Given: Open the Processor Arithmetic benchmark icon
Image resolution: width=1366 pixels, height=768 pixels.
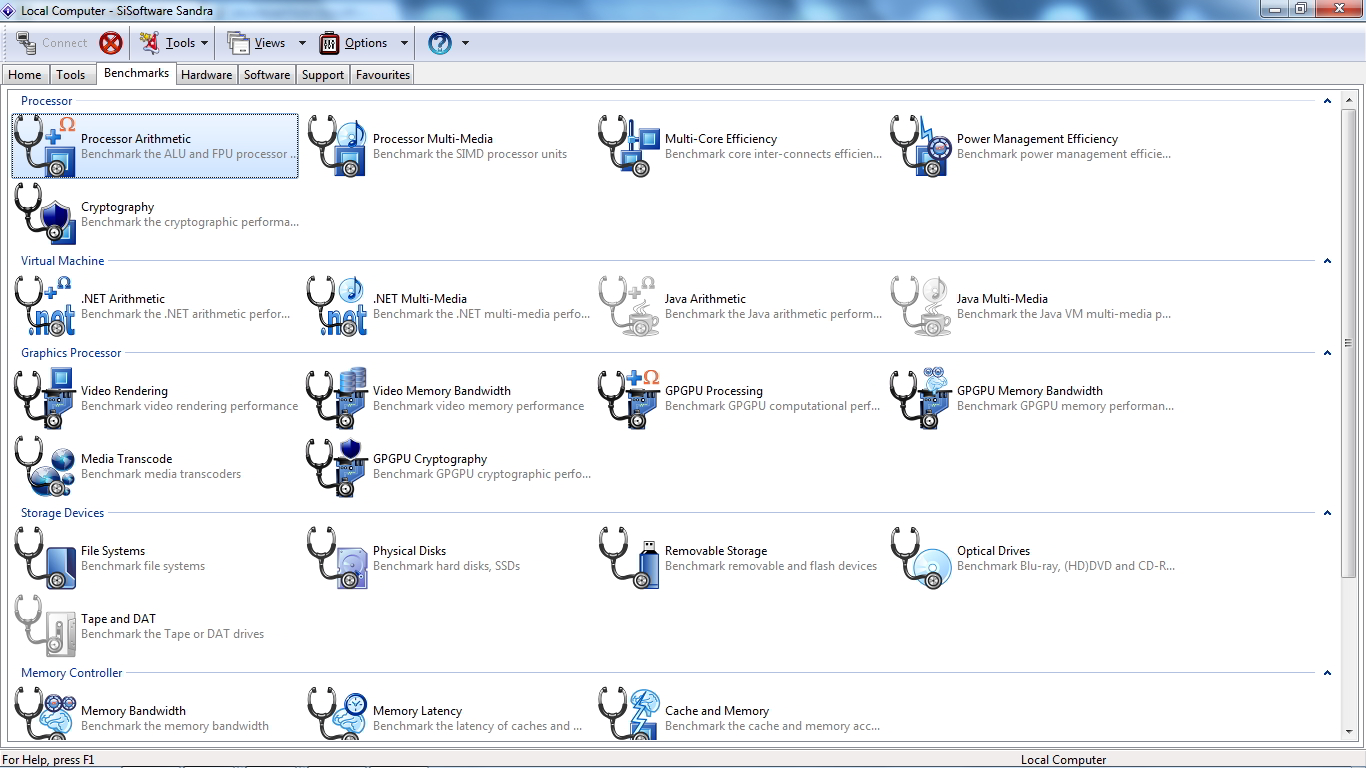Looking at the screenshot, I should click(46, 146).
